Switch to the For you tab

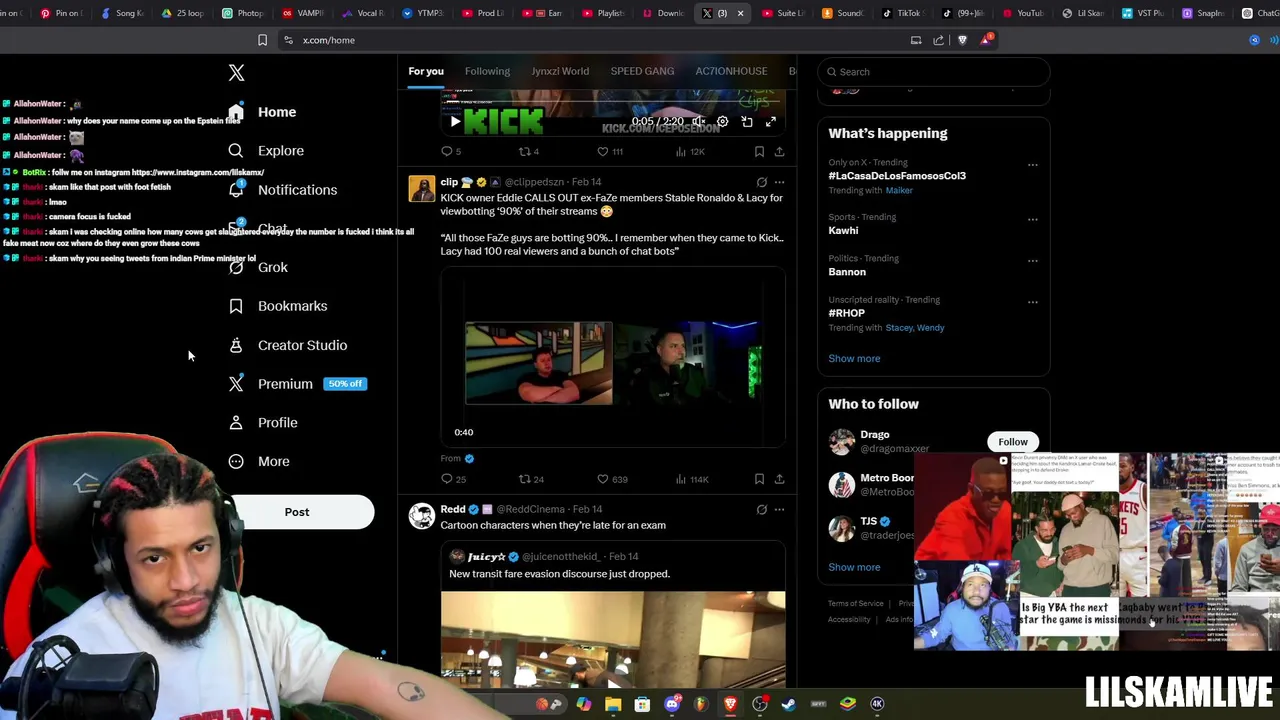point(426,71)
